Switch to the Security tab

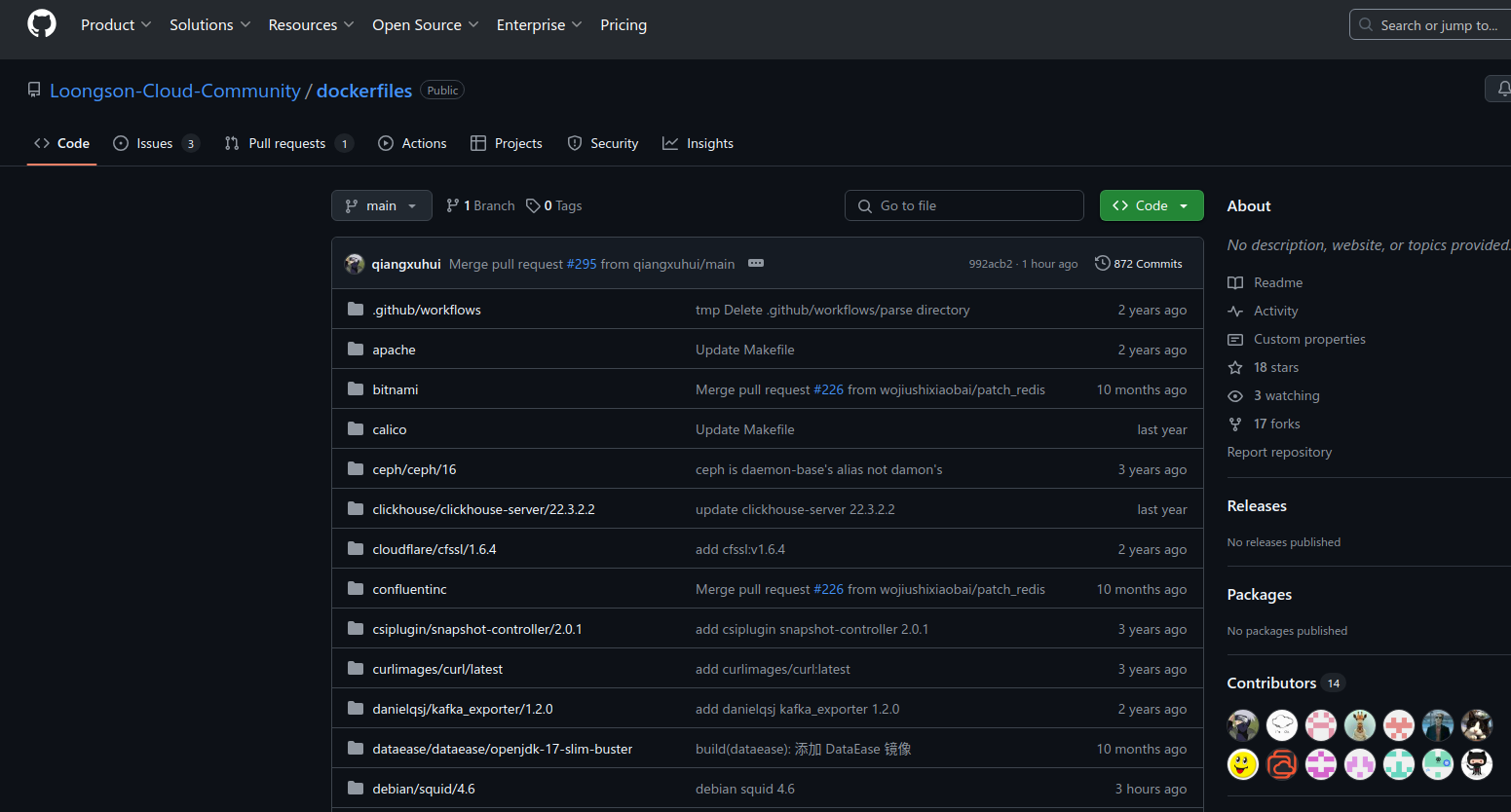603,143
